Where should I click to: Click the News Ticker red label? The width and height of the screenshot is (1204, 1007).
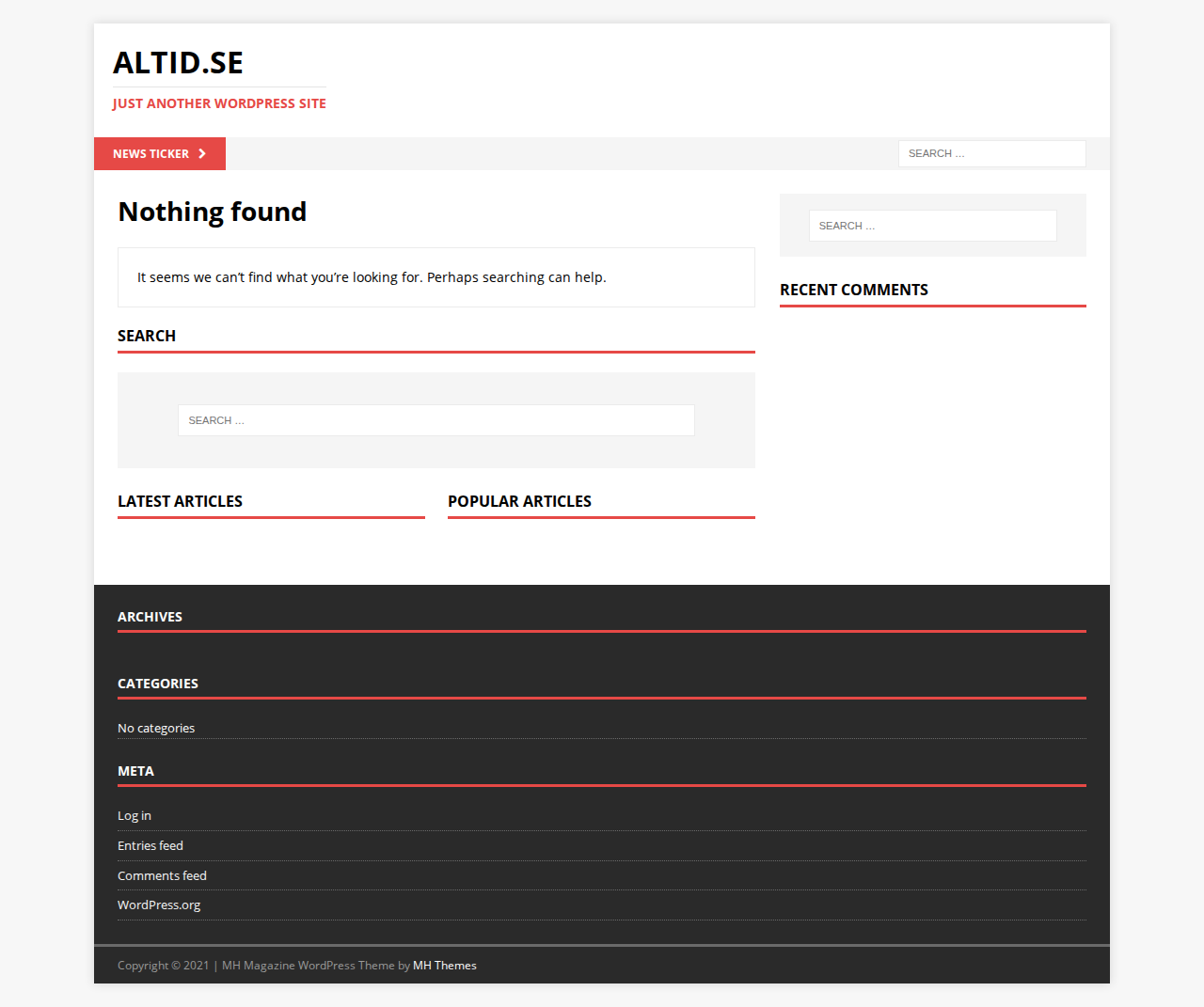160,154
